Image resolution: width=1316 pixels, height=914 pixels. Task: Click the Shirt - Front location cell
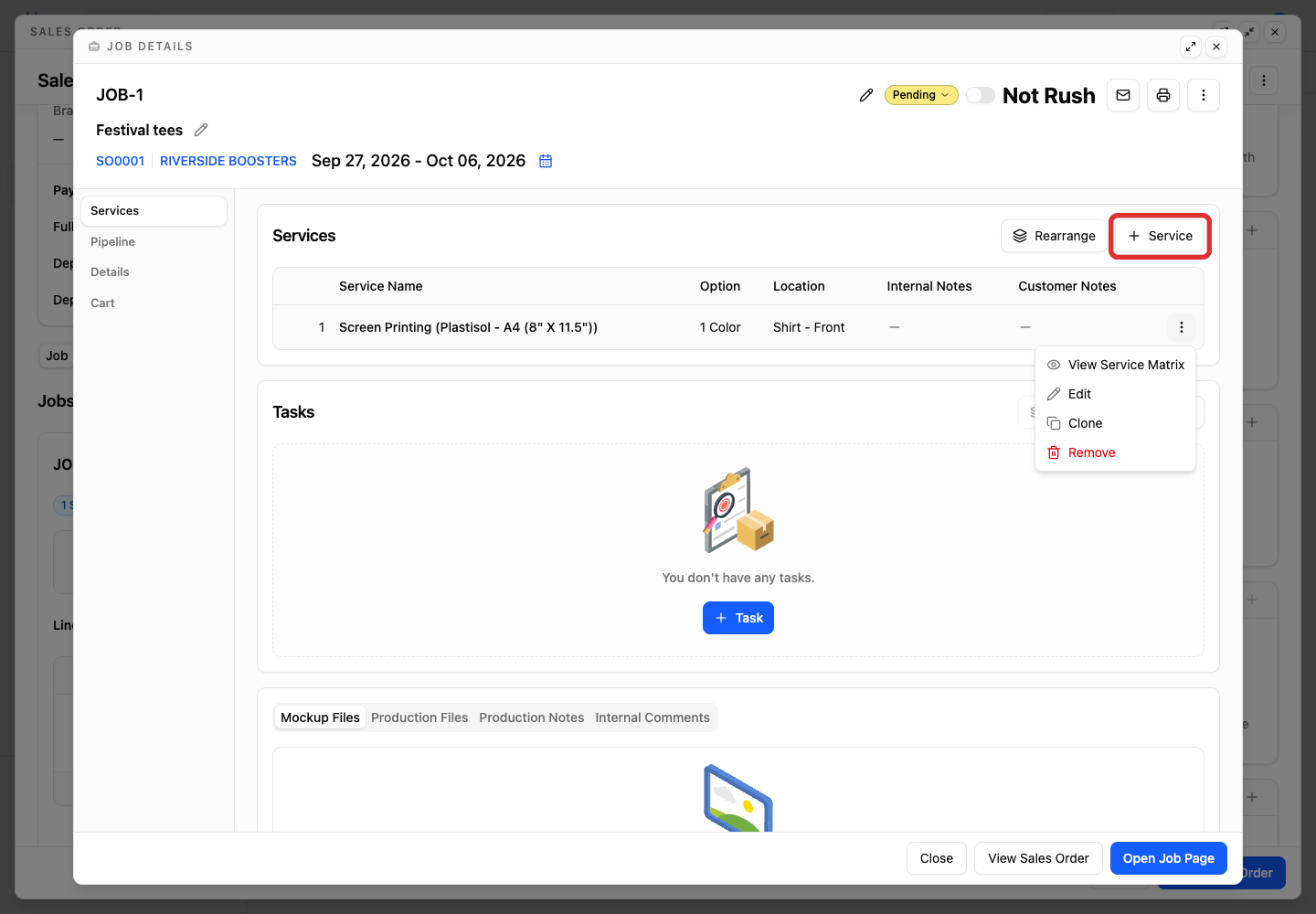(x=809, y=327)
